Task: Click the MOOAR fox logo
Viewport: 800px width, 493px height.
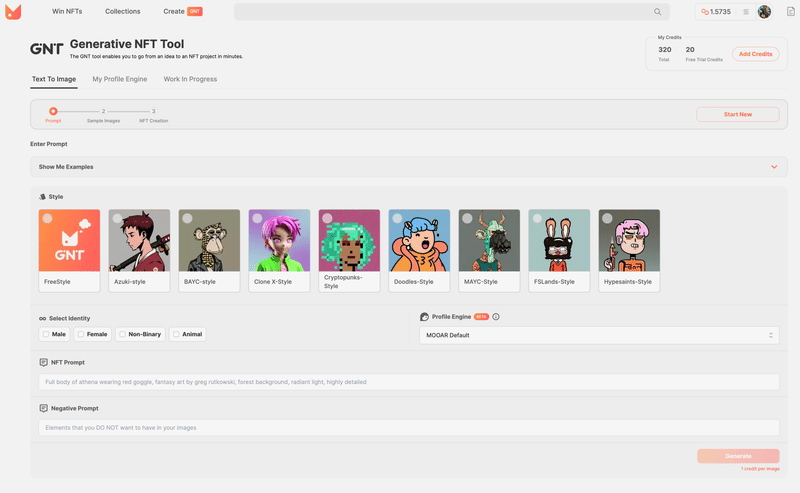Action: click(x=13, y=11)
